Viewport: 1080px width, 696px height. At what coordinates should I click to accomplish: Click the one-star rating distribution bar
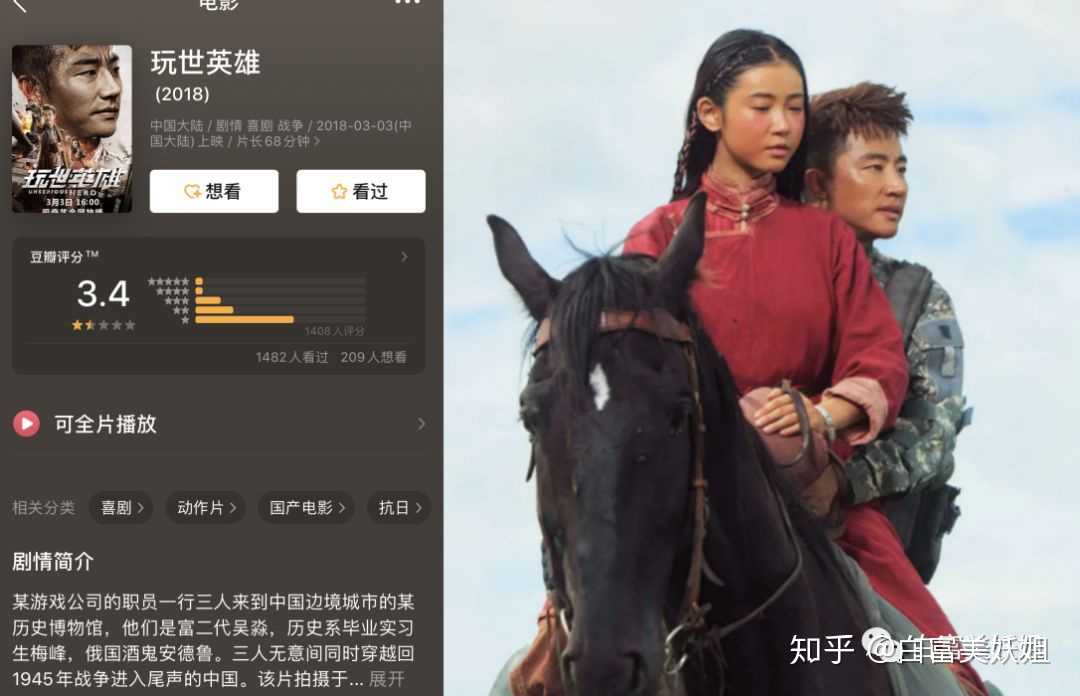(245, 320)
